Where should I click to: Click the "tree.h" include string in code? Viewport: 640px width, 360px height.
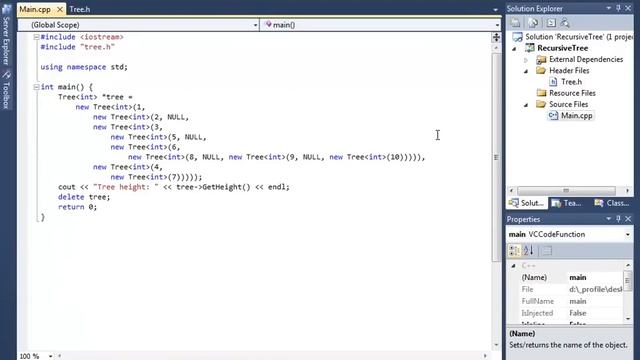click(x=97, y=47)
